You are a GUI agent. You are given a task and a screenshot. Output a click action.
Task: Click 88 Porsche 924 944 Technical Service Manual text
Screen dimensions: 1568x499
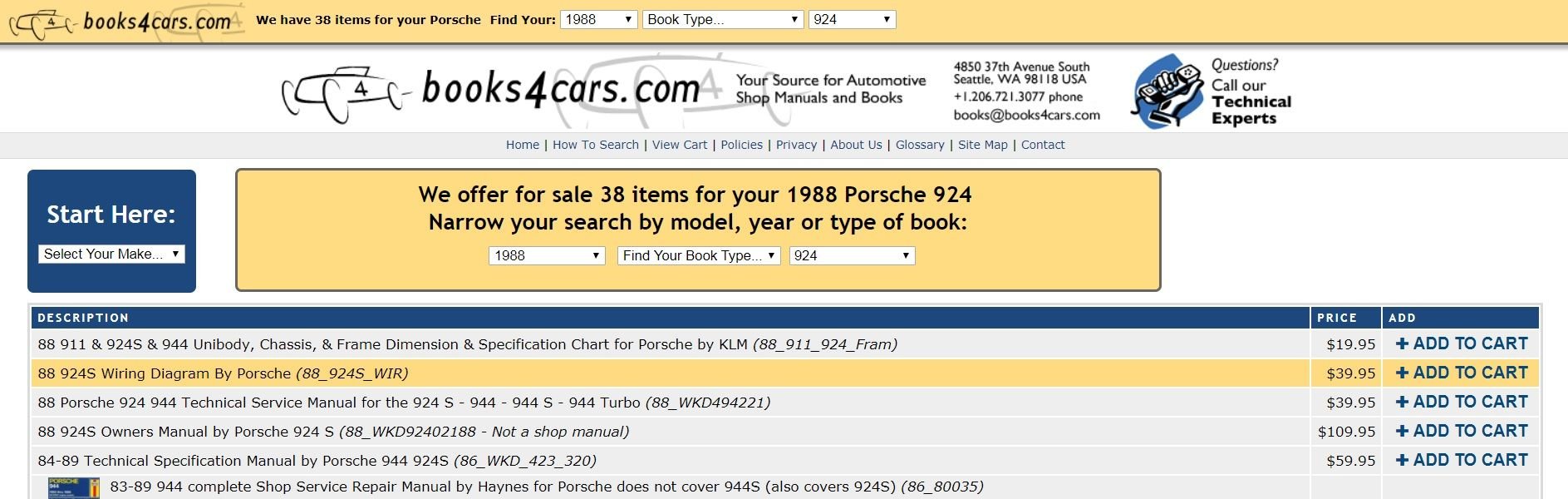[404, 403]
